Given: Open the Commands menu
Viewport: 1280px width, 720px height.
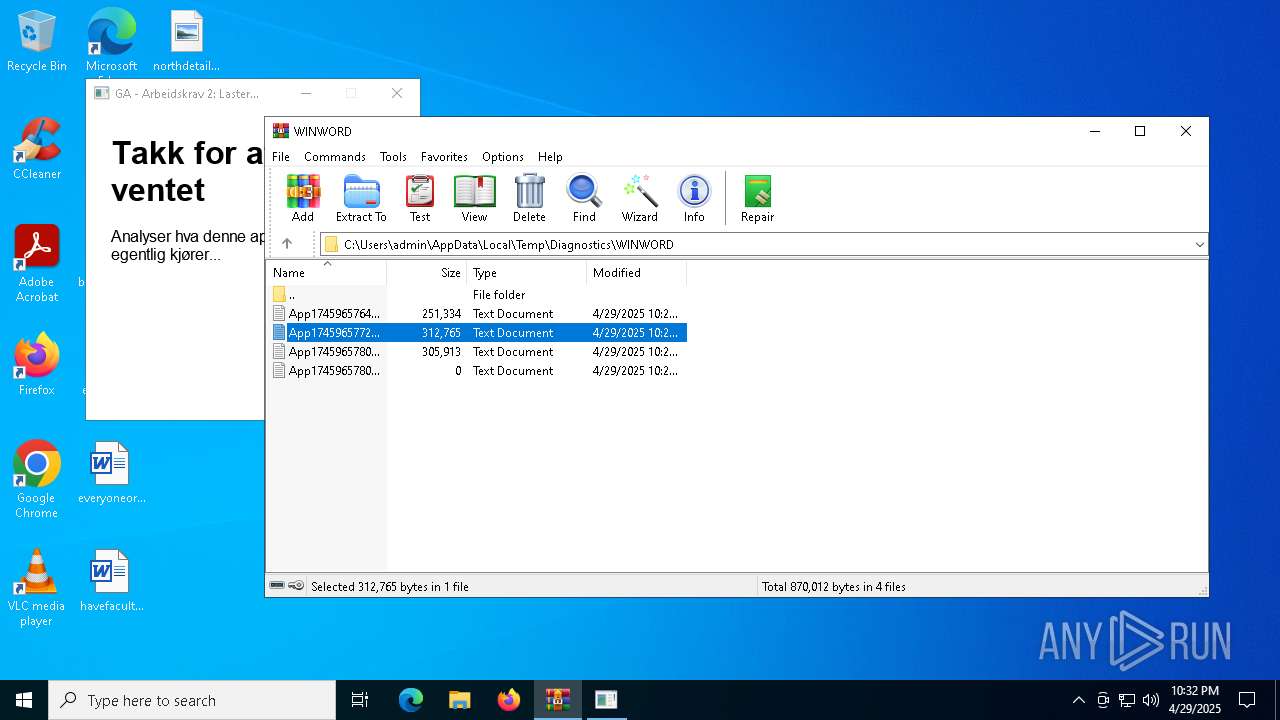Looking at the screenshot, I should click(335, 157).
